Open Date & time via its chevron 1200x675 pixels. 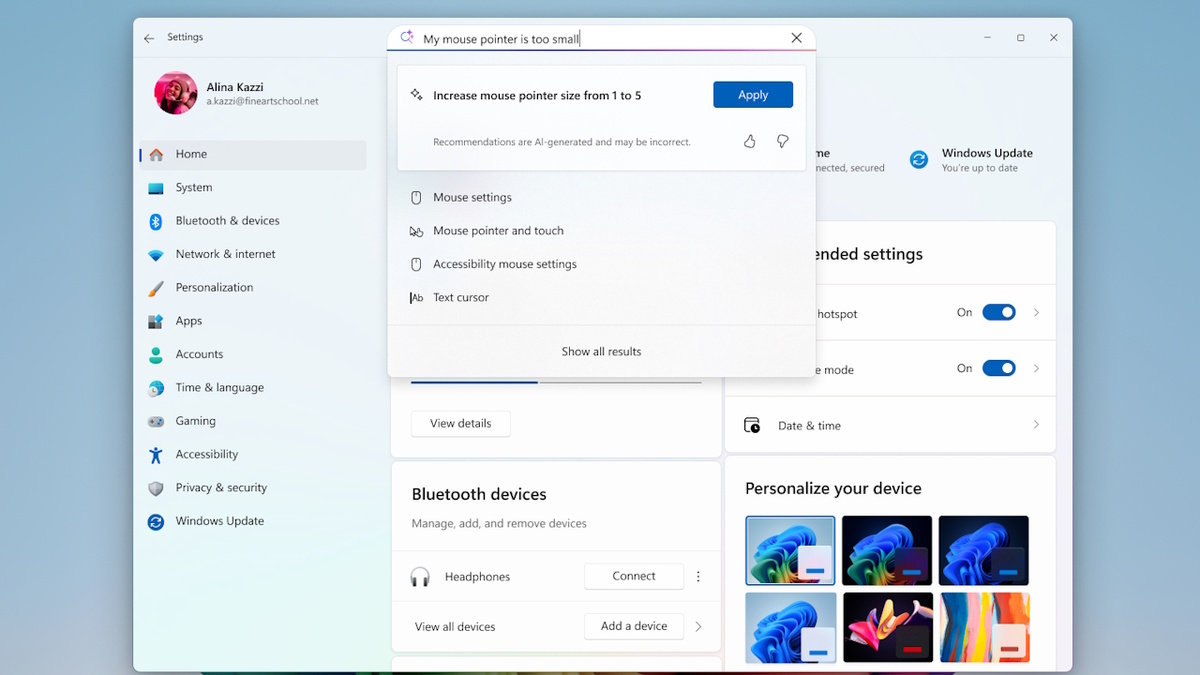click(x=1036, y=425)
